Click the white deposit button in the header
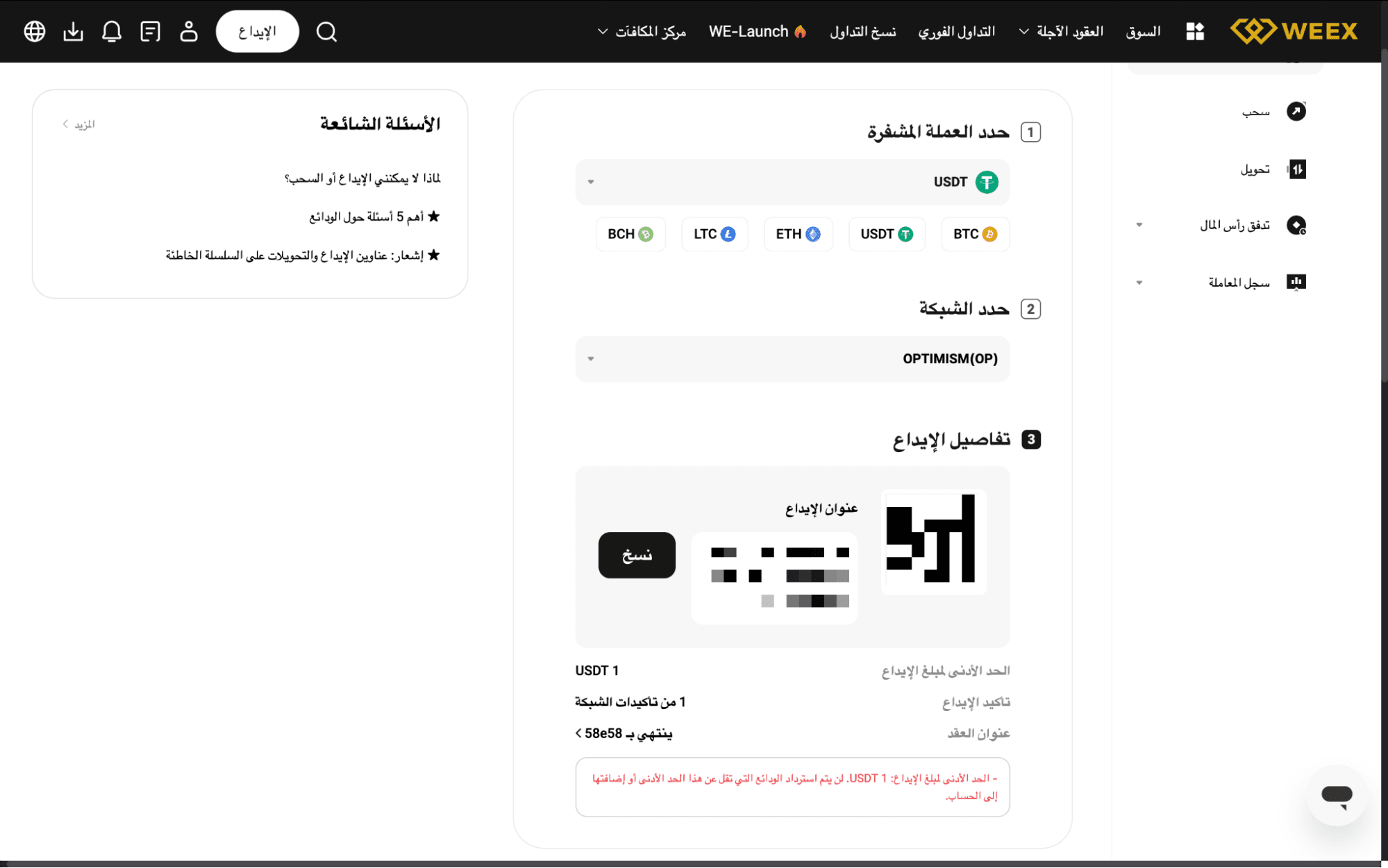1388x868 pixels. (x=257, y=31)
